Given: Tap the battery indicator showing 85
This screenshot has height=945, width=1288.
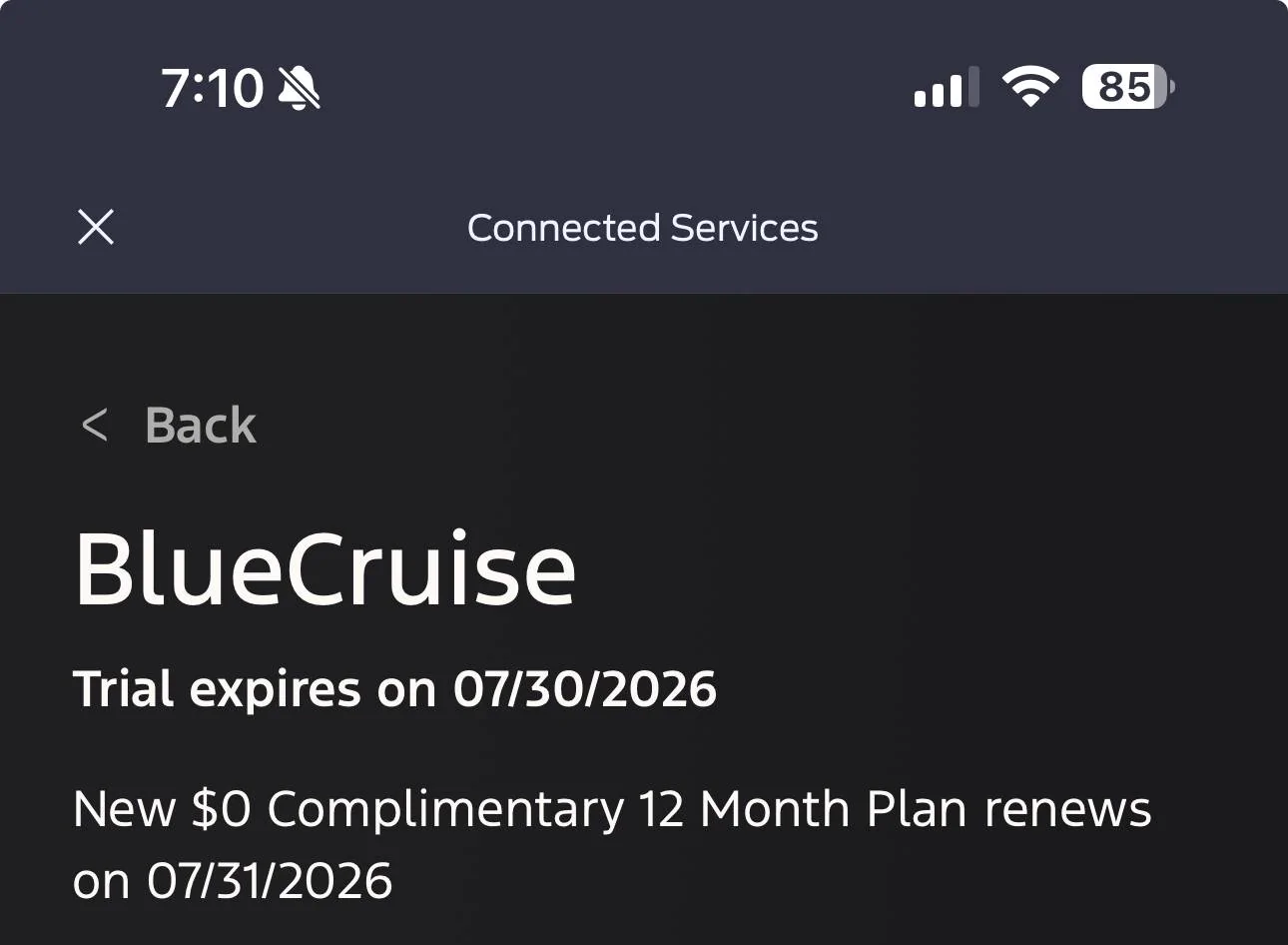Looking at the screenshot, I should tap(1127, 87).
